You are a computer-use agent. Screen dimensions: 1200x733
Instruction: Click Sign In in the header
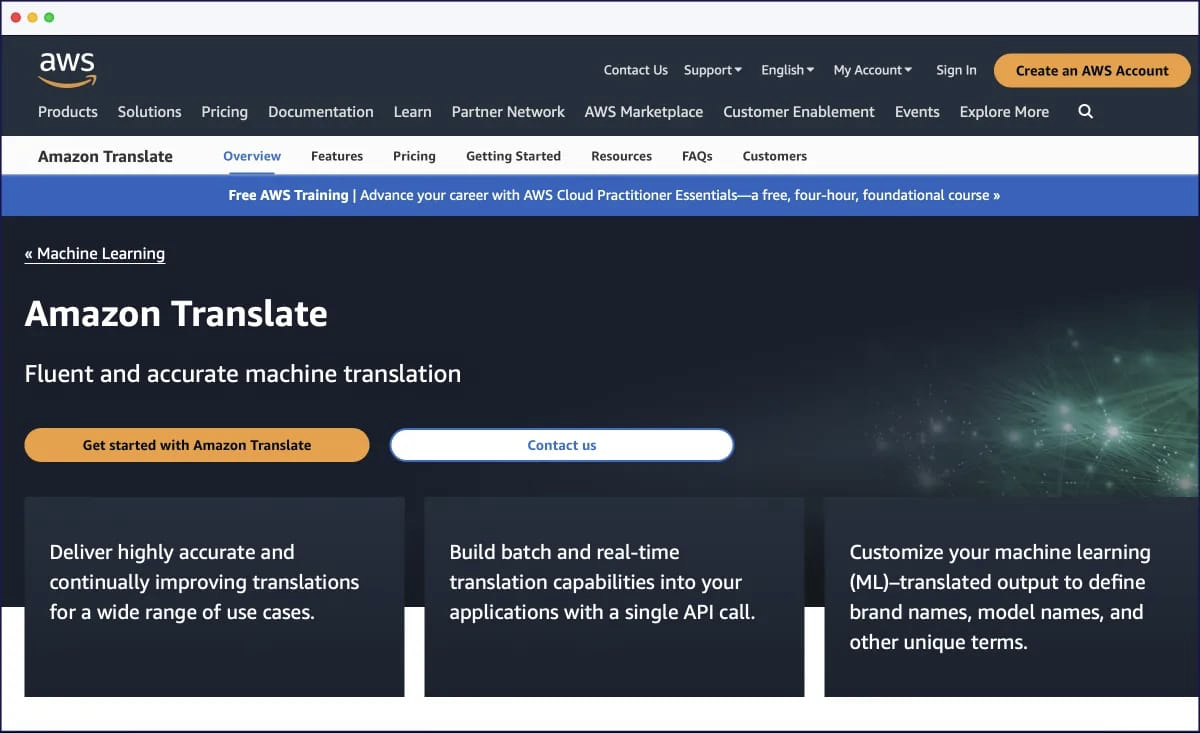pos(956,70)
